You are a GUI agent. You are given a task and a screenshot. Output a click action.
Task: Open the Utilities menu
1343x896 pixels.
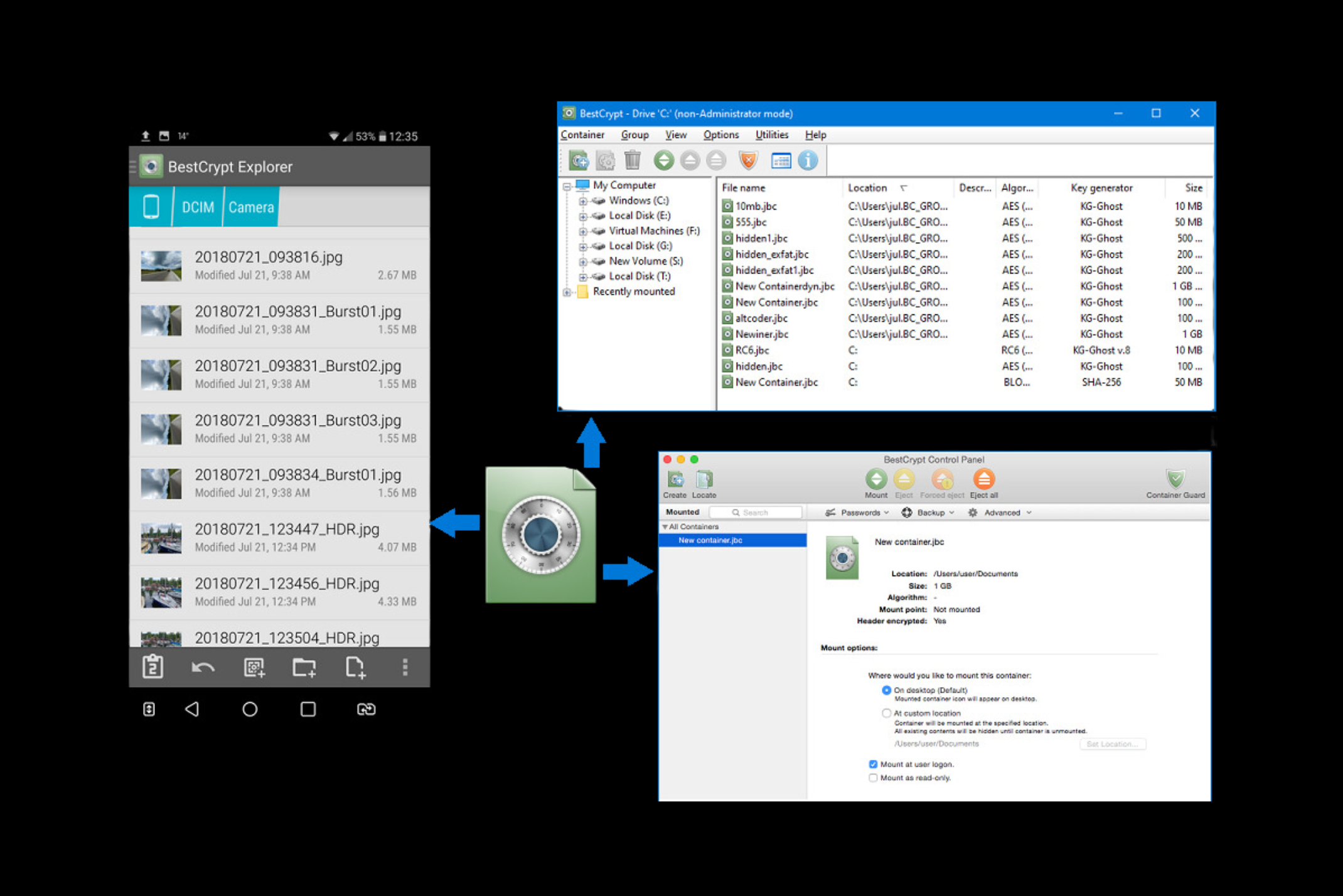[772, 135]
